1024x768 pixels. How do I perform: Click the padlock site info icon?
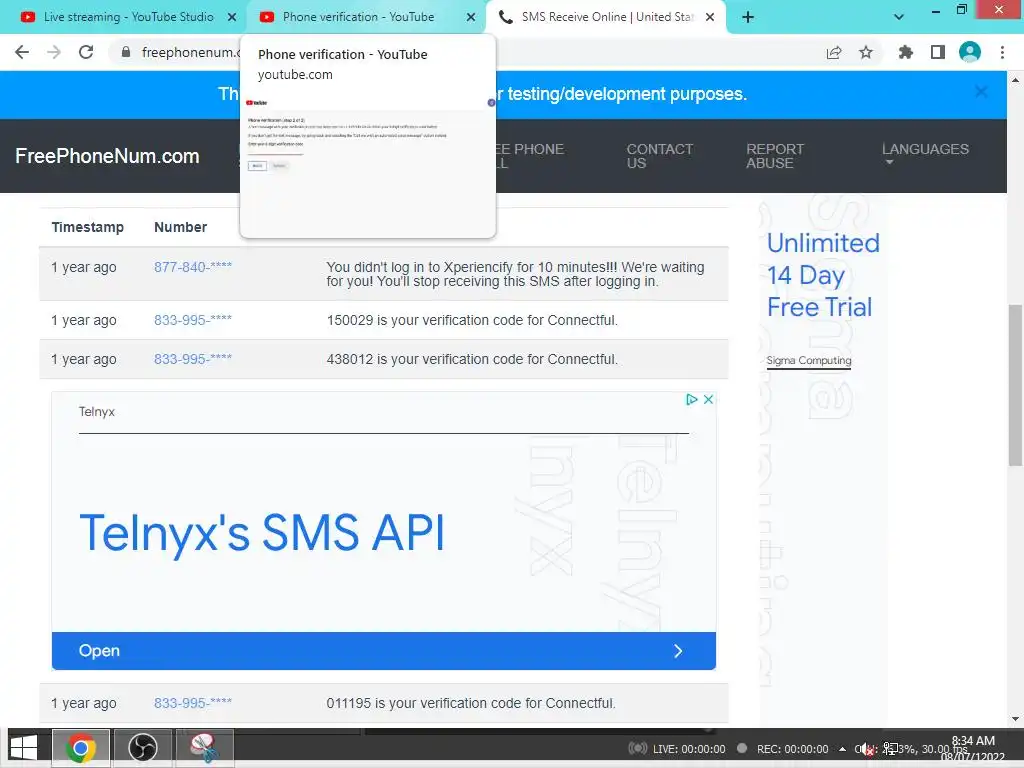[126, 52]
